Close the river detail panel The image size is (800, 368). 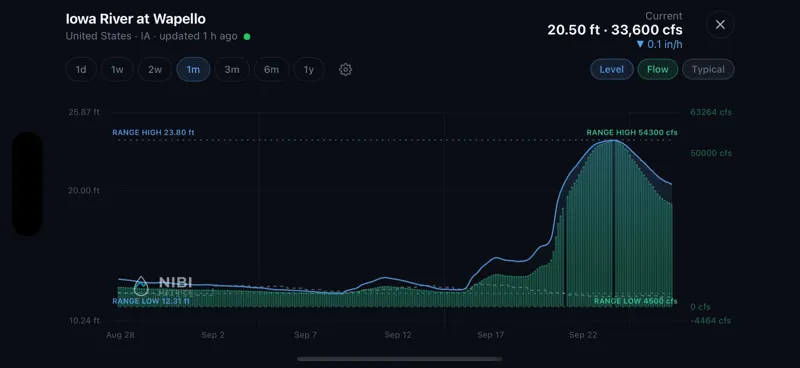(720, 24)
